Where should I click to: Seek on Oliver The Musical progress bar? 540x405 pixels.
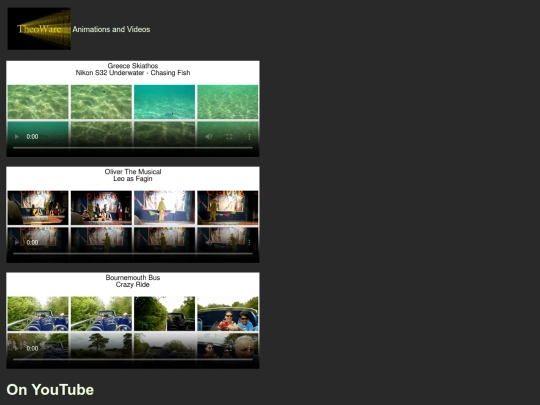pos(133,253)
